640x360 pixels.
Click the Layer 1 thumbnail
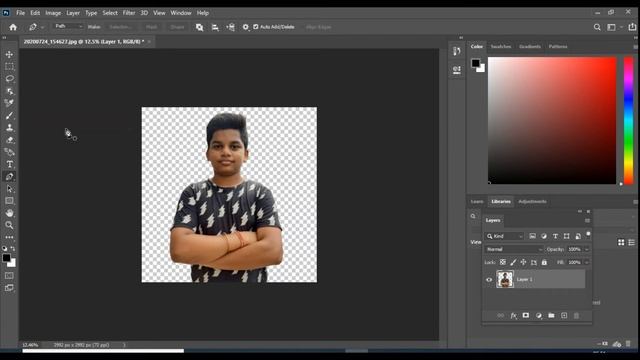[x=505, y=280]
